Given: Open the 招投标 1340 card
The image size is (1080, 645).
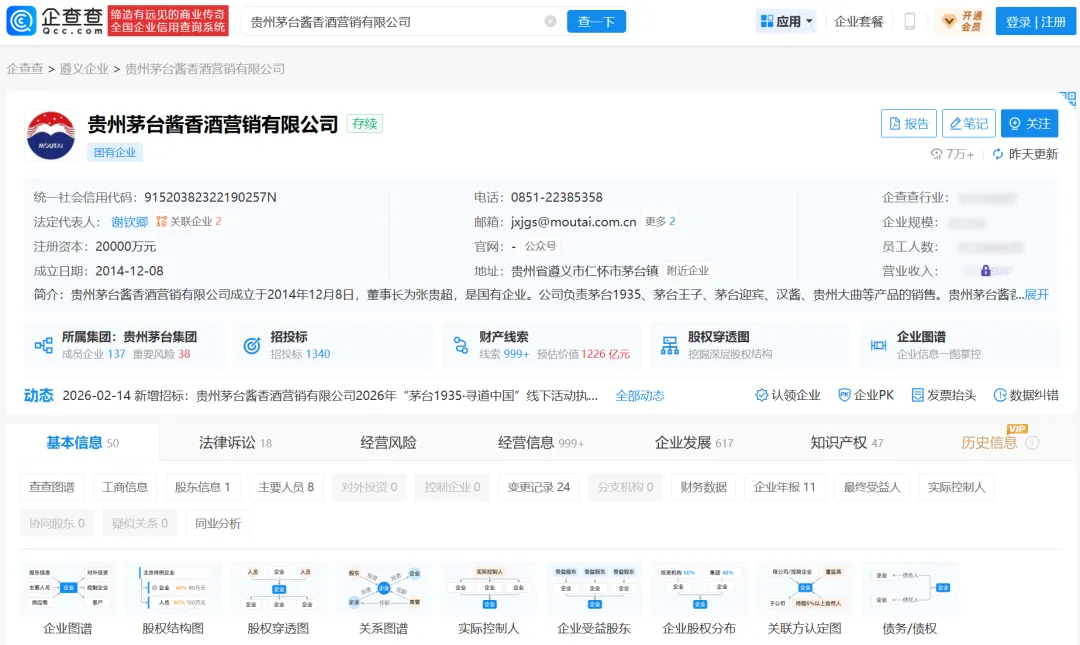Looking at the screenshot, I should (x=333, y=345).
